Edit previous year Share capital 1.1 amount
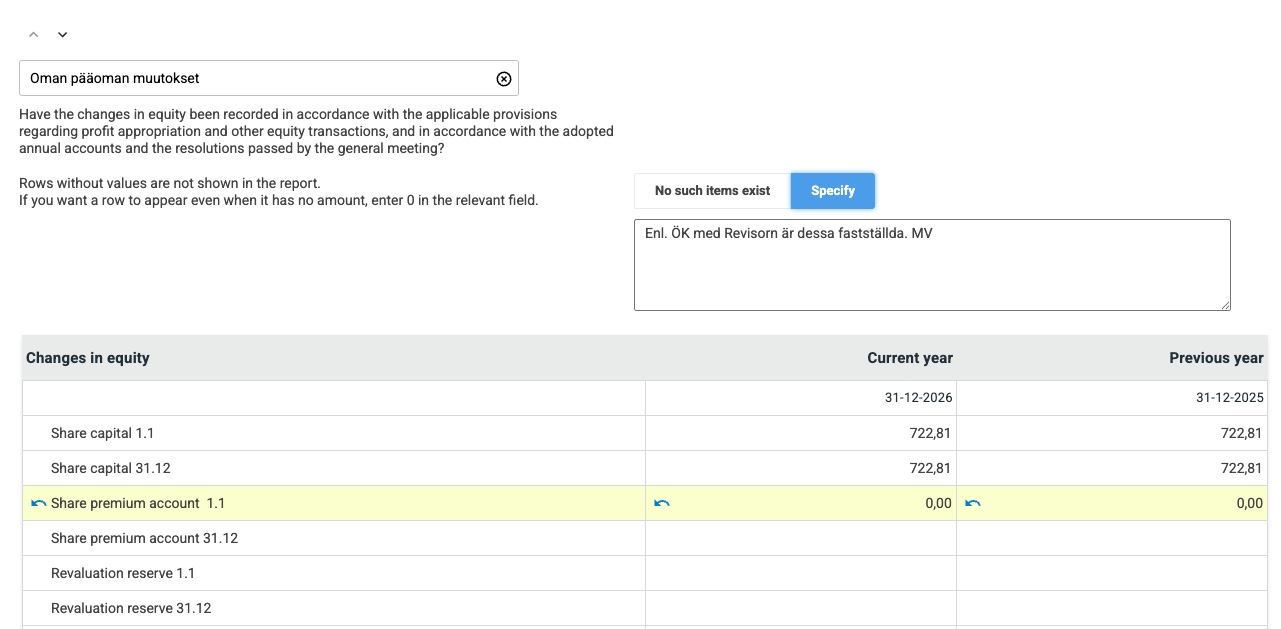 tap(1112, 433)
